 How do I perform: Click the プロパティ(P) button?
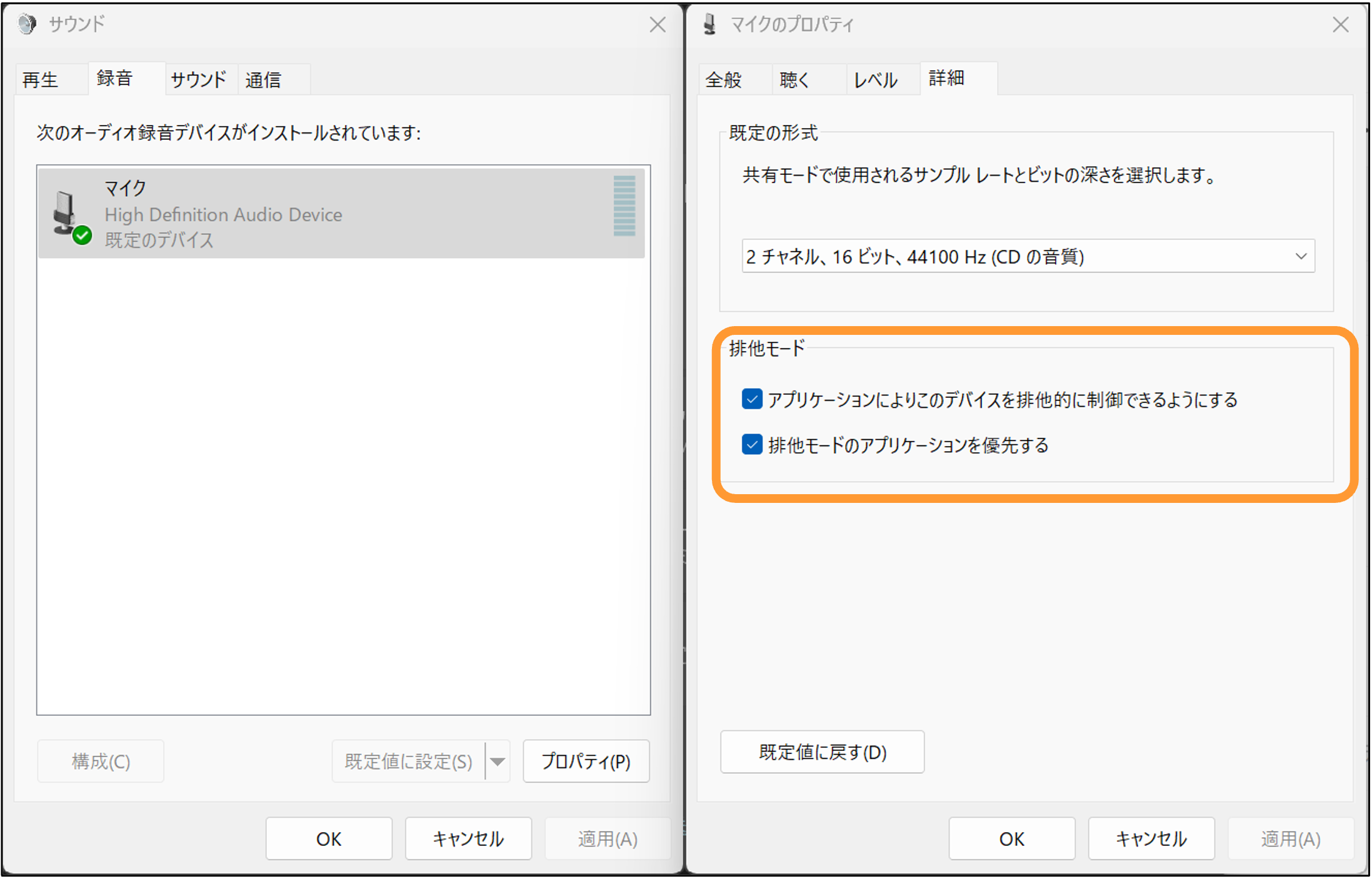[x=586, y=761]
